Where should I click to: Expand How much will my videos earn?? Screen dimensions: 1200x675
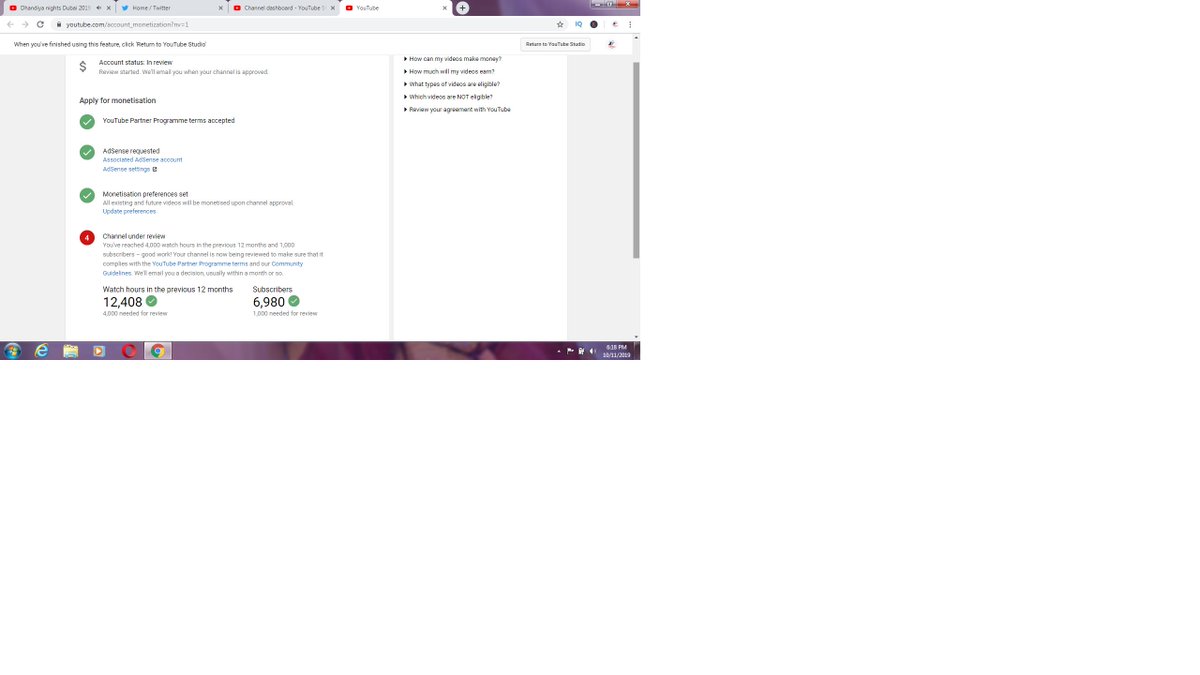coord(449,71)
